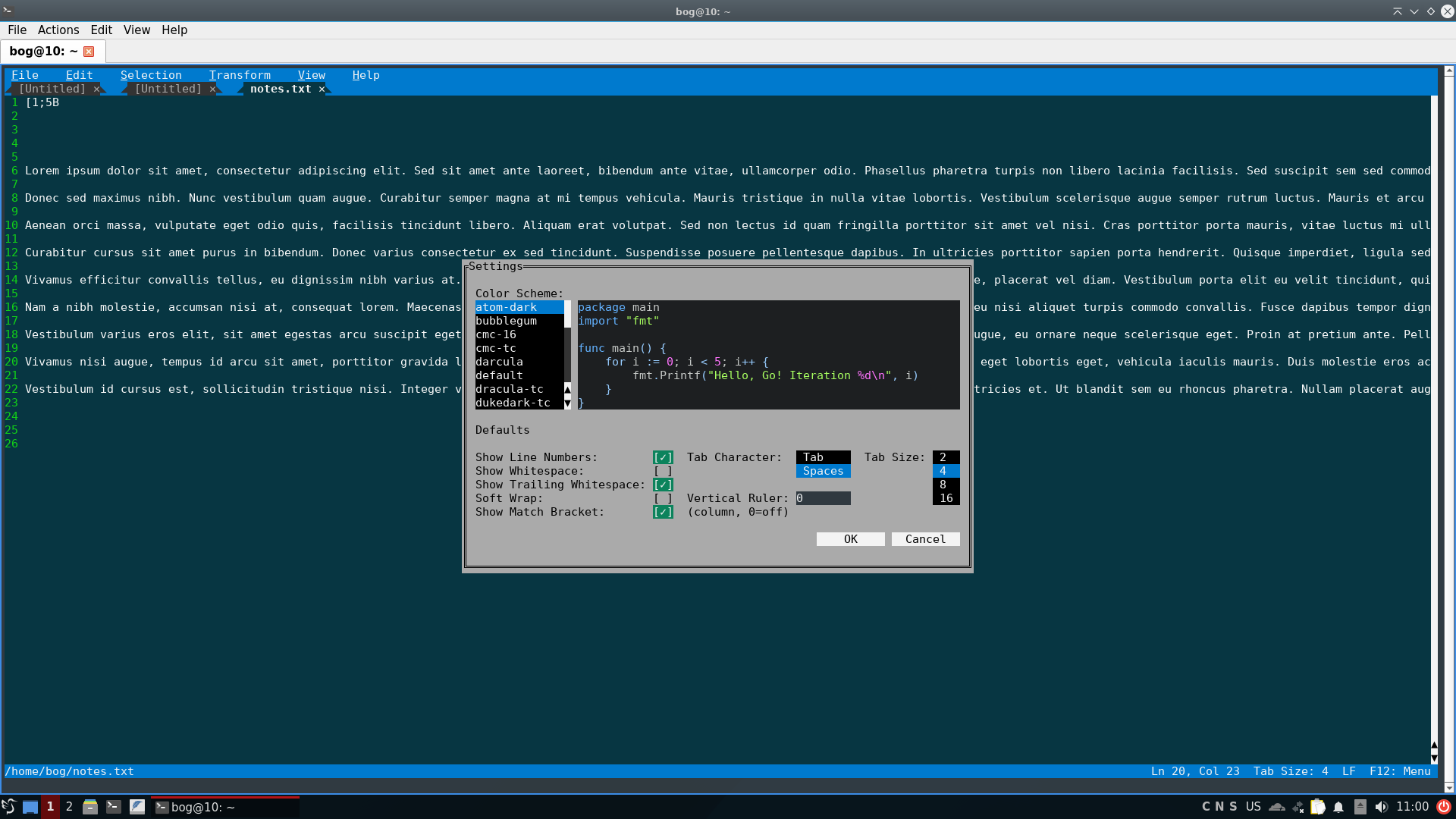
Task: Click the Vertical Ruler column field
Action: [x=823, y=498]
